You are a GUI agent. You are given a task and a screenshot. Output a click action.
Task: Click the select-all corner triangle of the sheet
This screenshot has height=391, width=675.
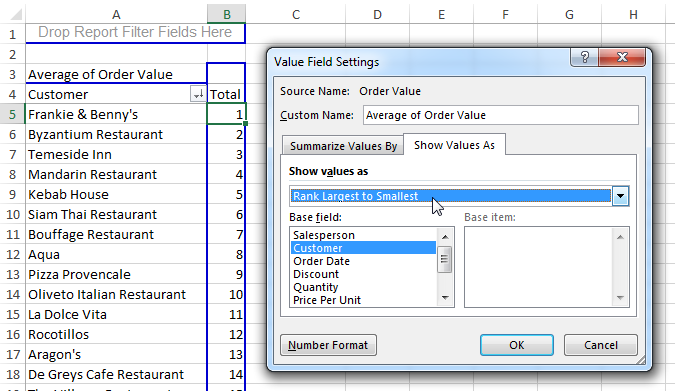pyautogui.click(x=16, y=15)
